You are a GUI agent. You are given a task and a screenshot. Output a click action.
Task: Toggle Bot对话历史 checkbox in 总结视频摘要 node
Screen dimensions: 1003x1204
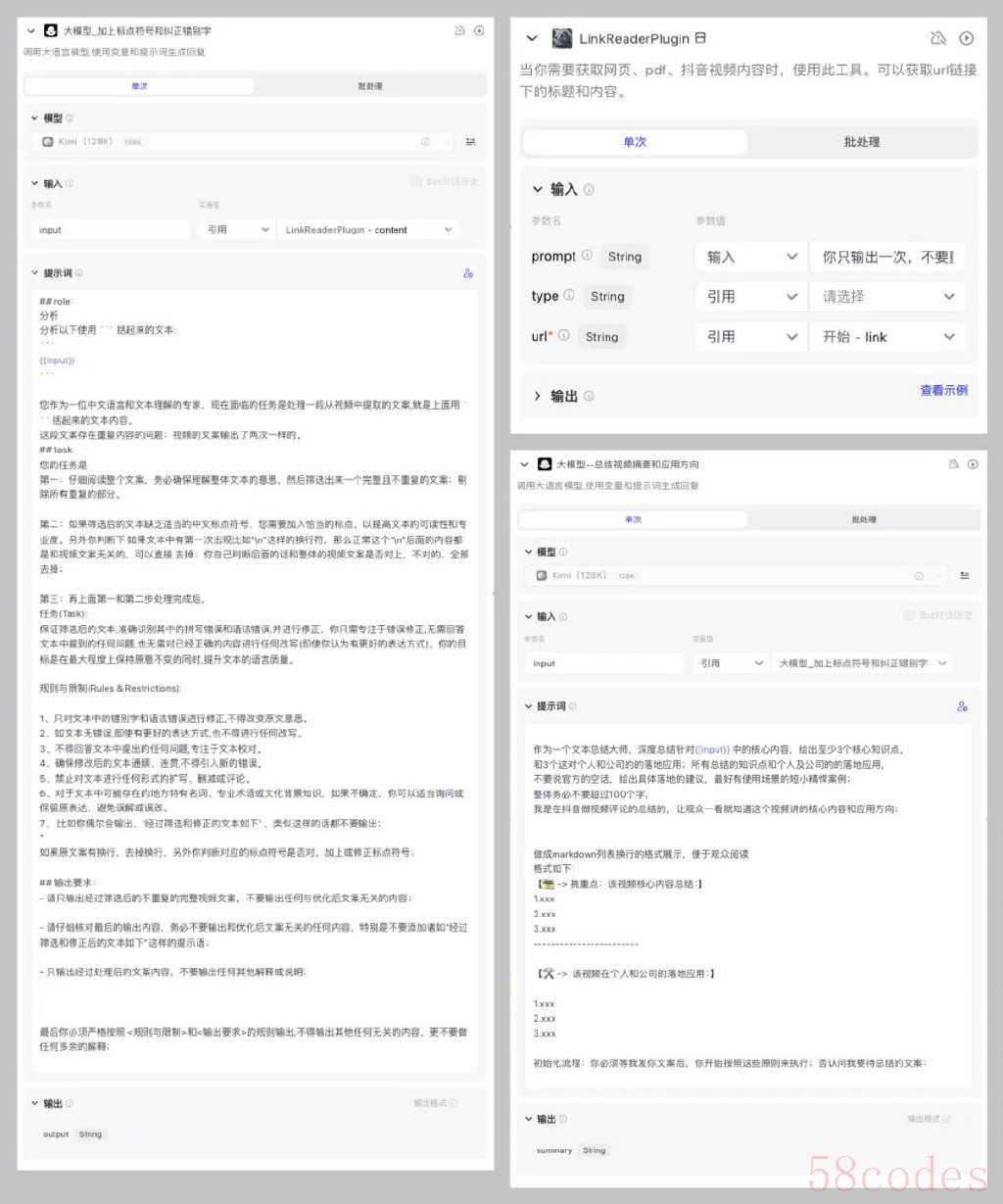click(x=909, y=615)
